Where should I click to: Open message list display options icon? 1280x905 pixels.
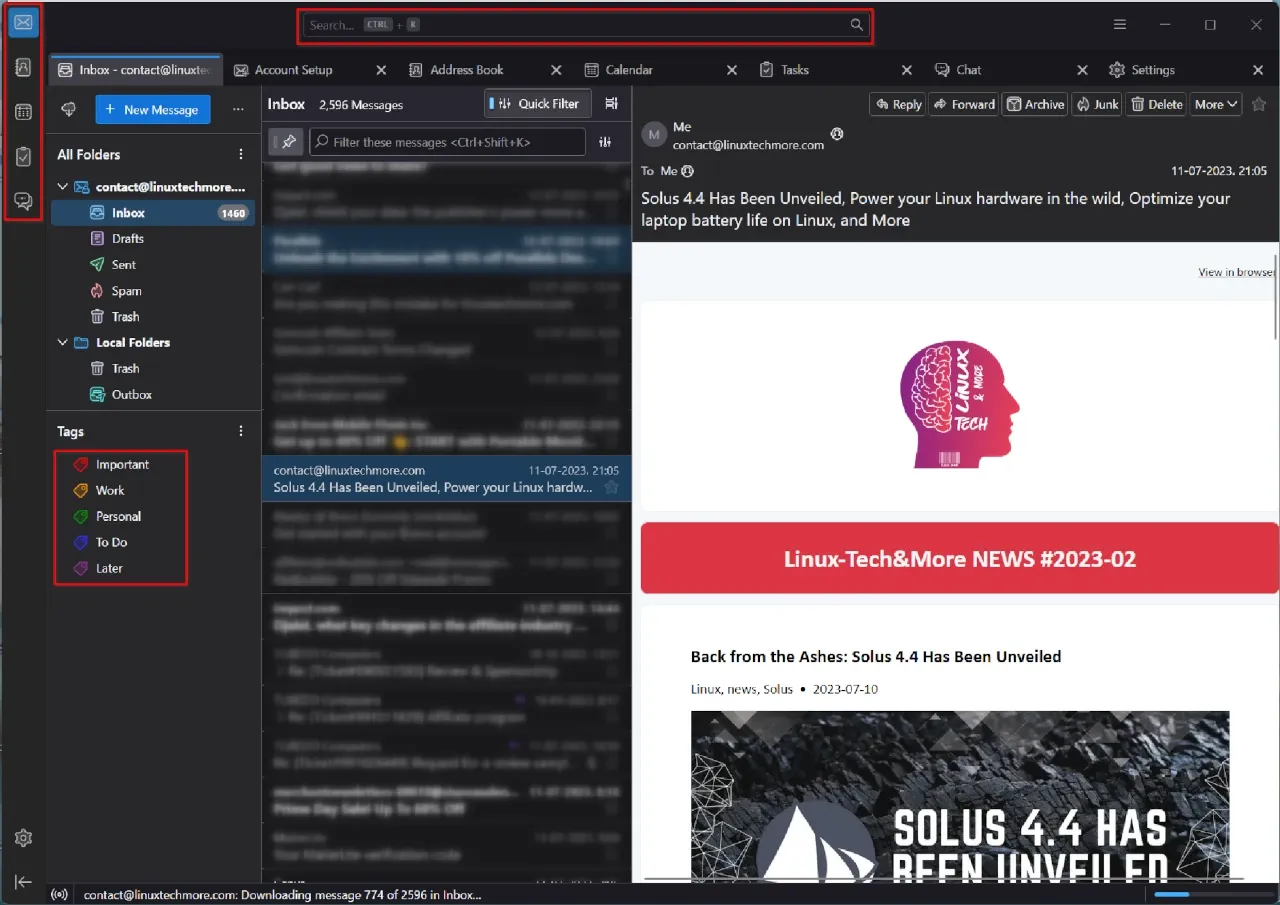click(x=612, y=104)
